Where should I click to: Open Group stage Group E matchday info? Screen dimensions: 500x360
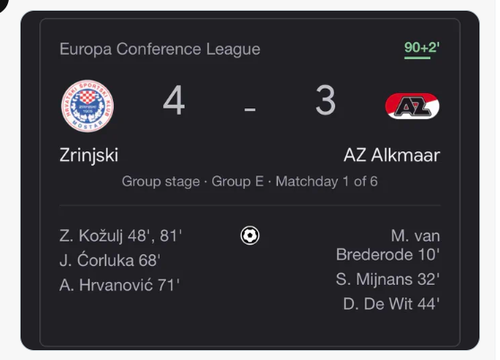pyautogui.click(x=250, y=182)
